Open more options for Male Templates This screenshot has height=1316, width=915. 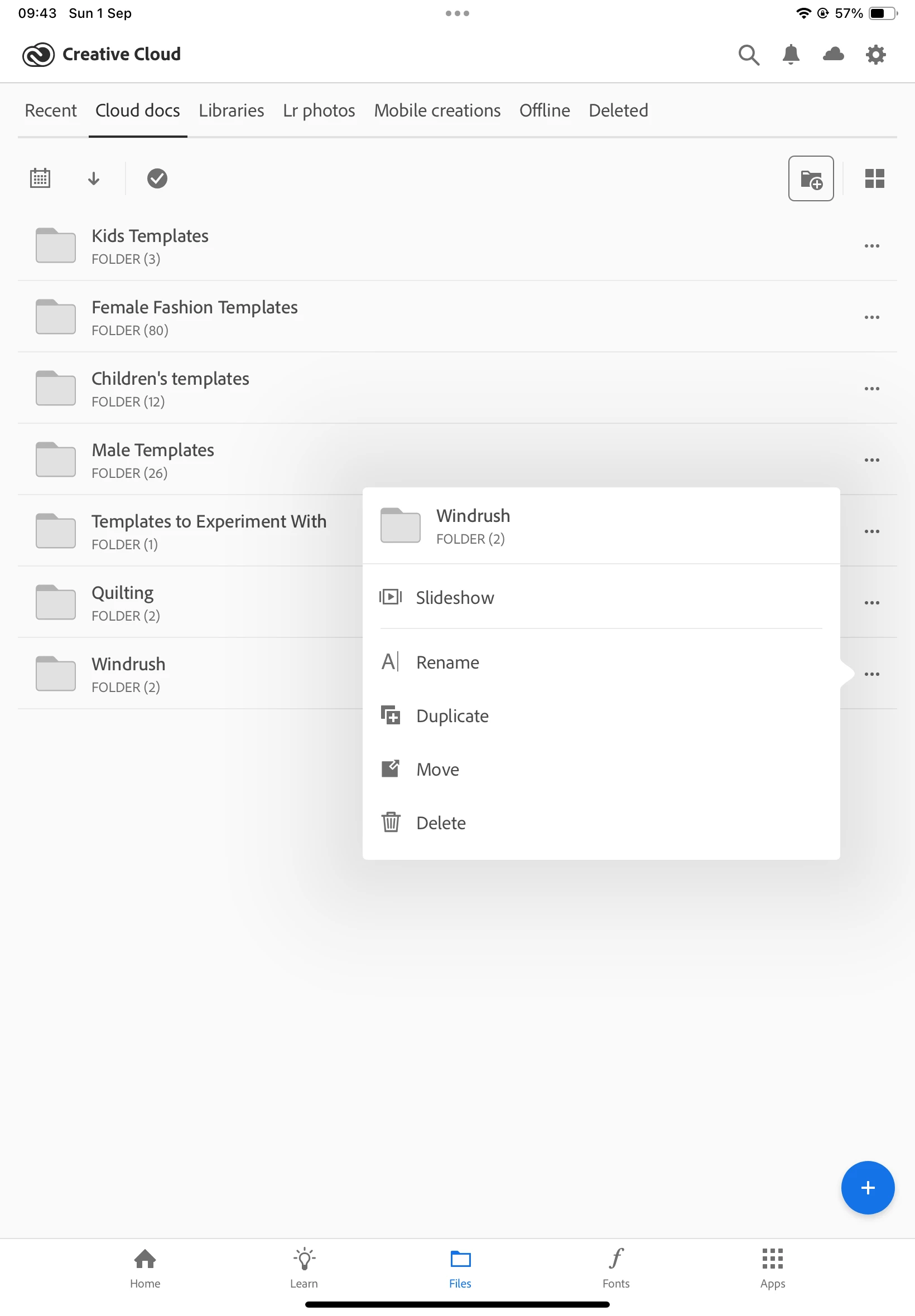tap(871, 460)
